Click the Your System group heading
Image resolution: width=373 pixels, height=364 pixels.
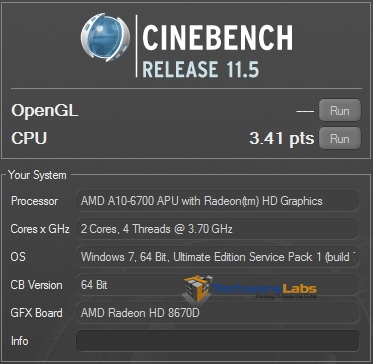click(x=37, y=175)
